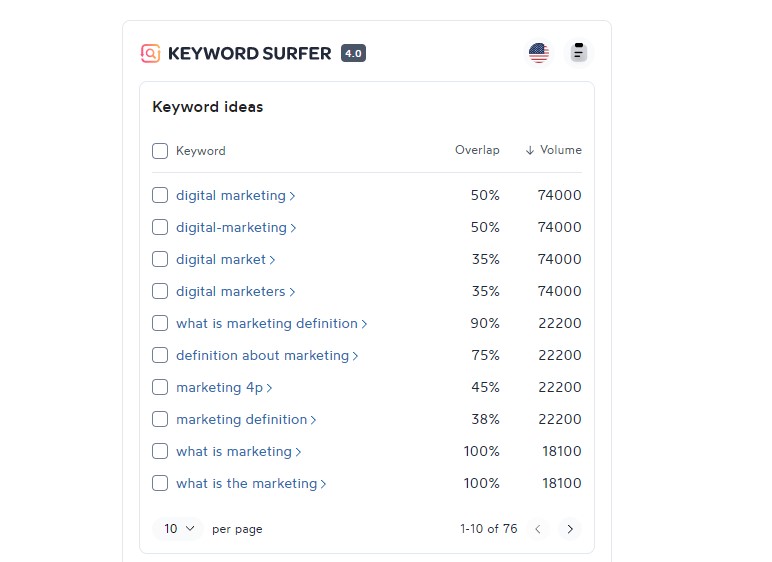
Task: Click the 'definition about marketing' link
Action: coord(262,355)
